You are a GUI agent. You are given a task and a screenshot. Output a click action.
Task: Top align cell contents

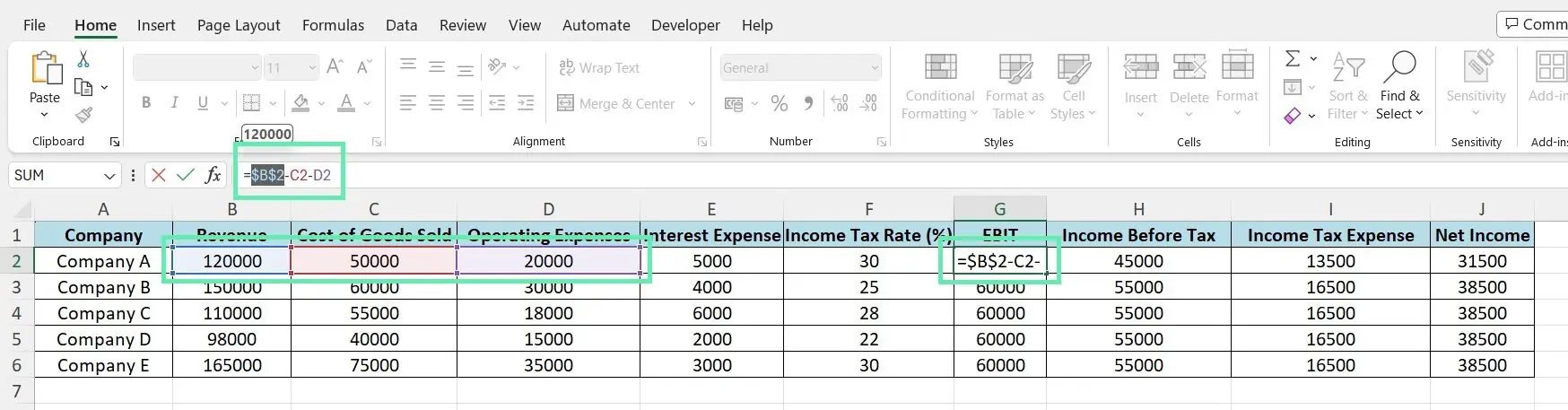coord(408,66)
